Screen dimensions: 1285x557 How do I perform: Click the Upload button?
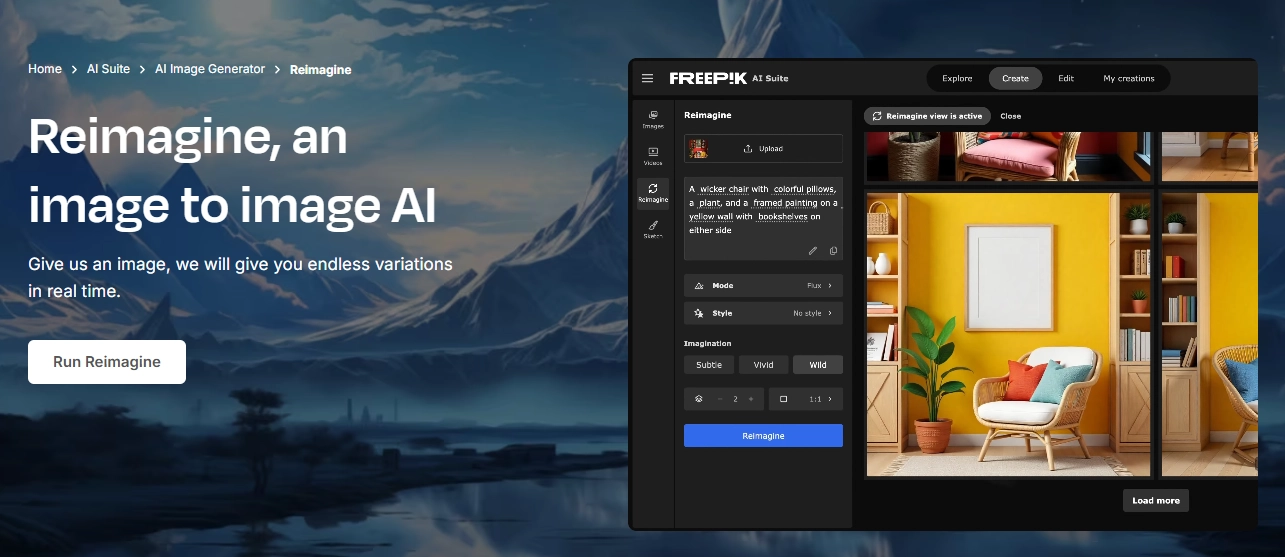[763, 149]
